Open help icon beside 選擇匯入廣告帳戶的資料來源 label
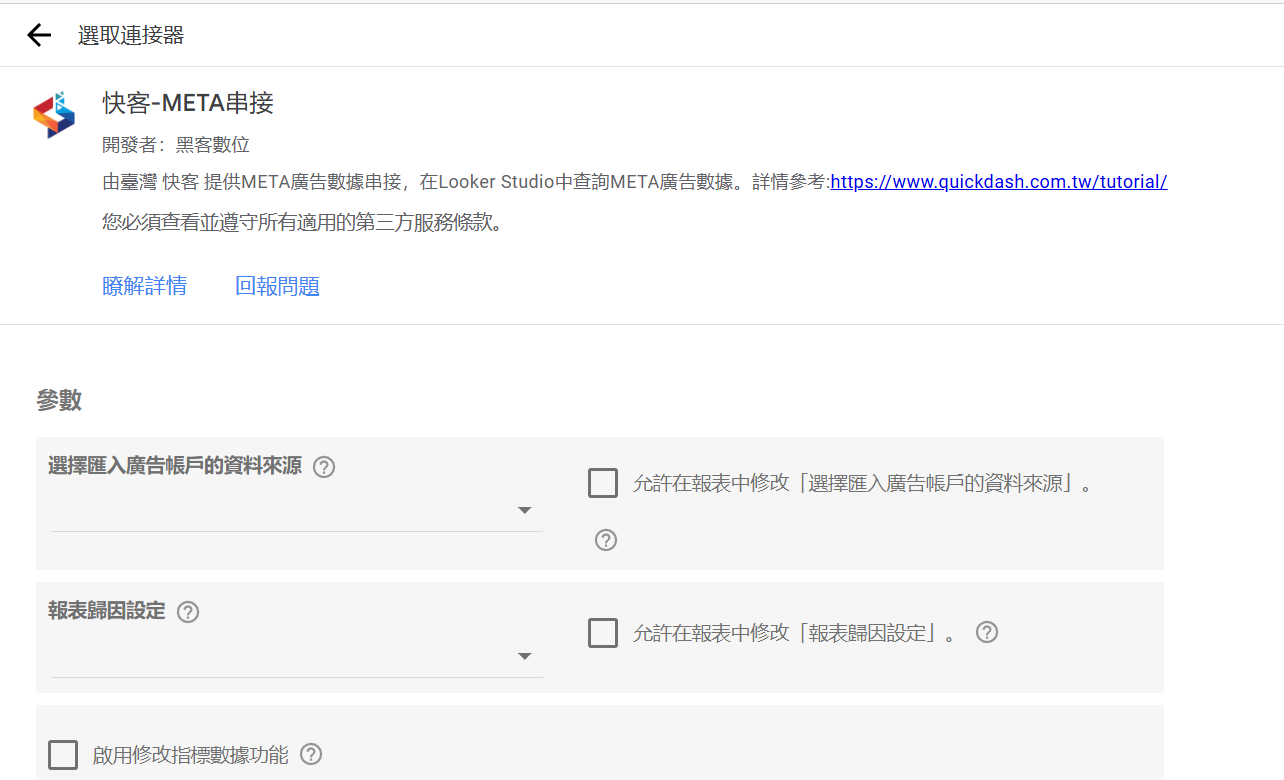Viewport: 1284px width, 780px height. tap(324, 467)
